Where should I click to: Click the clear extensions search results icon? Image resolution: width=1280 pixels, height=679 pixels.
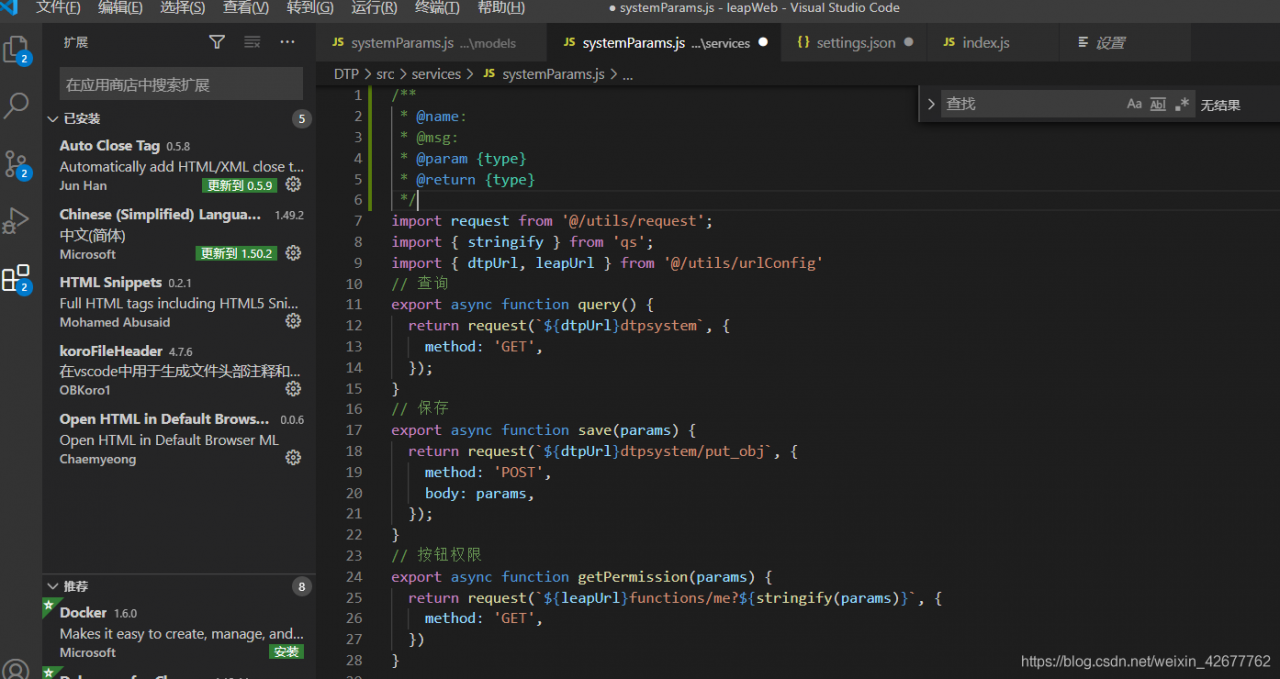click(252, 42)
